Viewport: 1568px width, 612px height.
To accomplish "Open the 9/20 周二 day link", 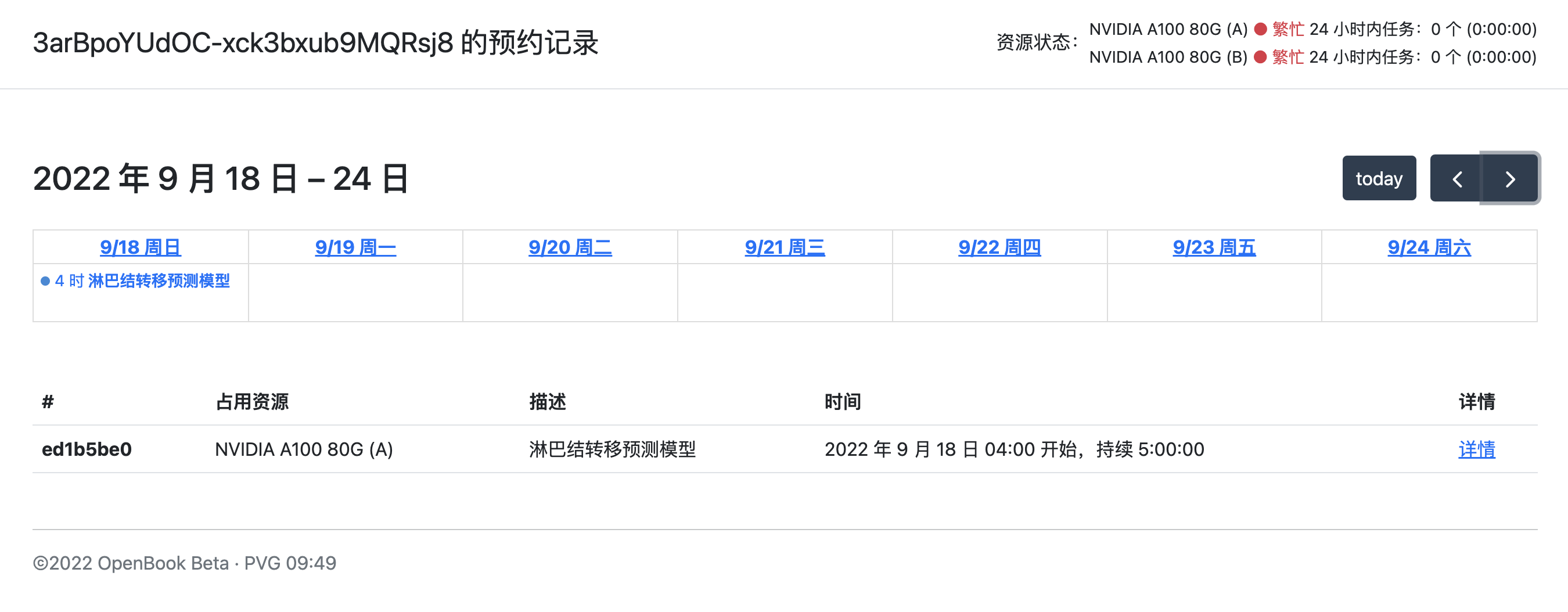I will pyautogui.click(x=570, y=247).
